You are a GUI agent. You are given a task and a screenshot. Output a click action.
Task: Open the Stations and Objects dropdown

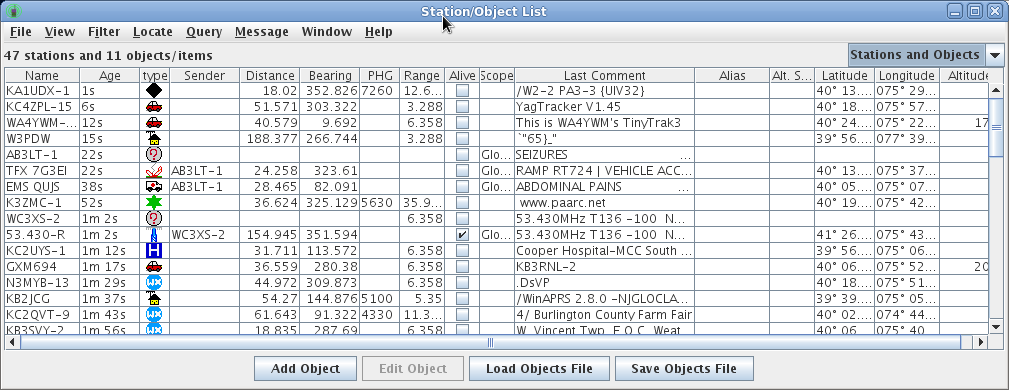pos(925,55)
